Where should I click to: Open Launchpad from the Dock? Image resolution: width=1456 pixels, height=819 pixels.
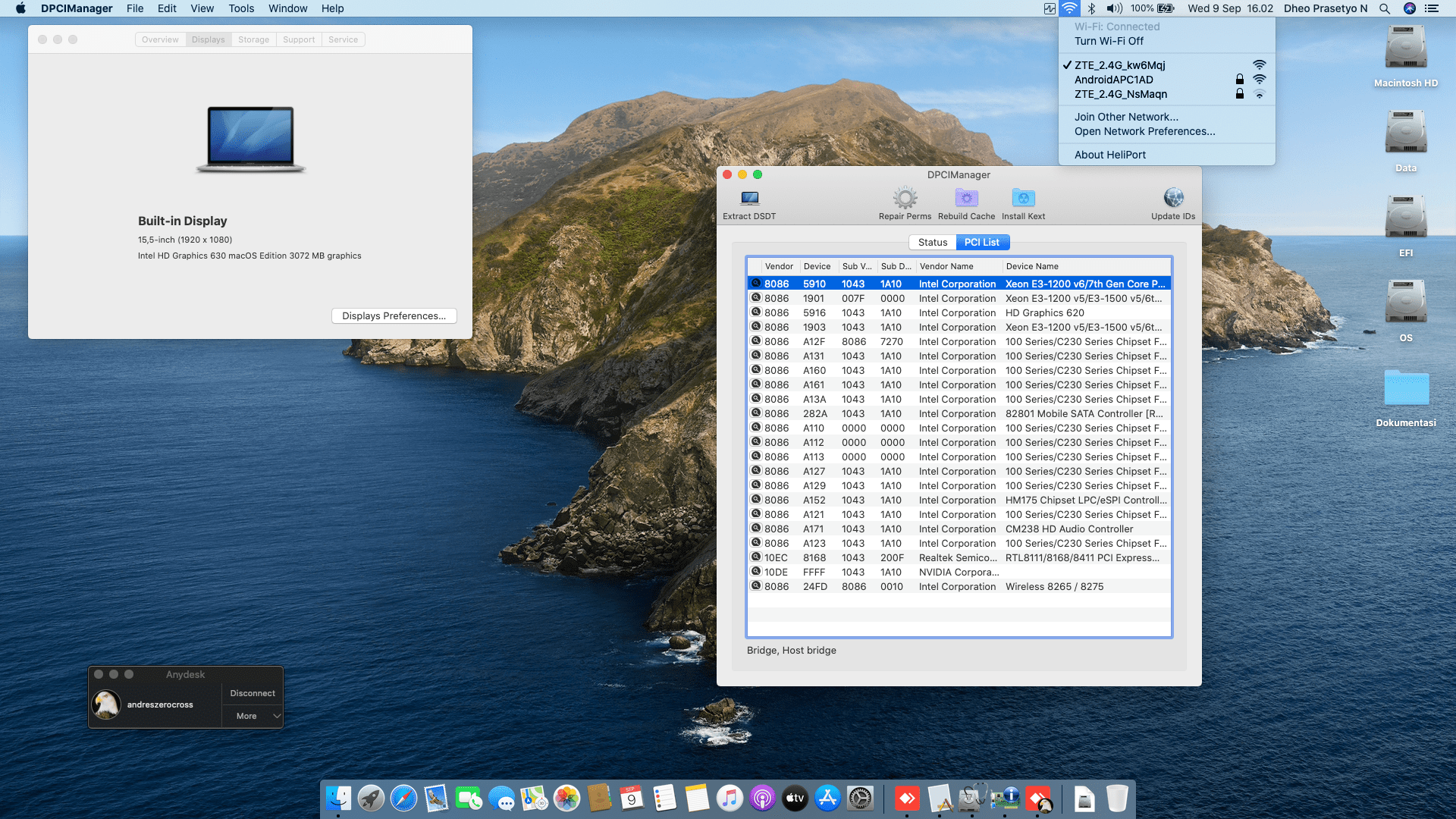371,798
